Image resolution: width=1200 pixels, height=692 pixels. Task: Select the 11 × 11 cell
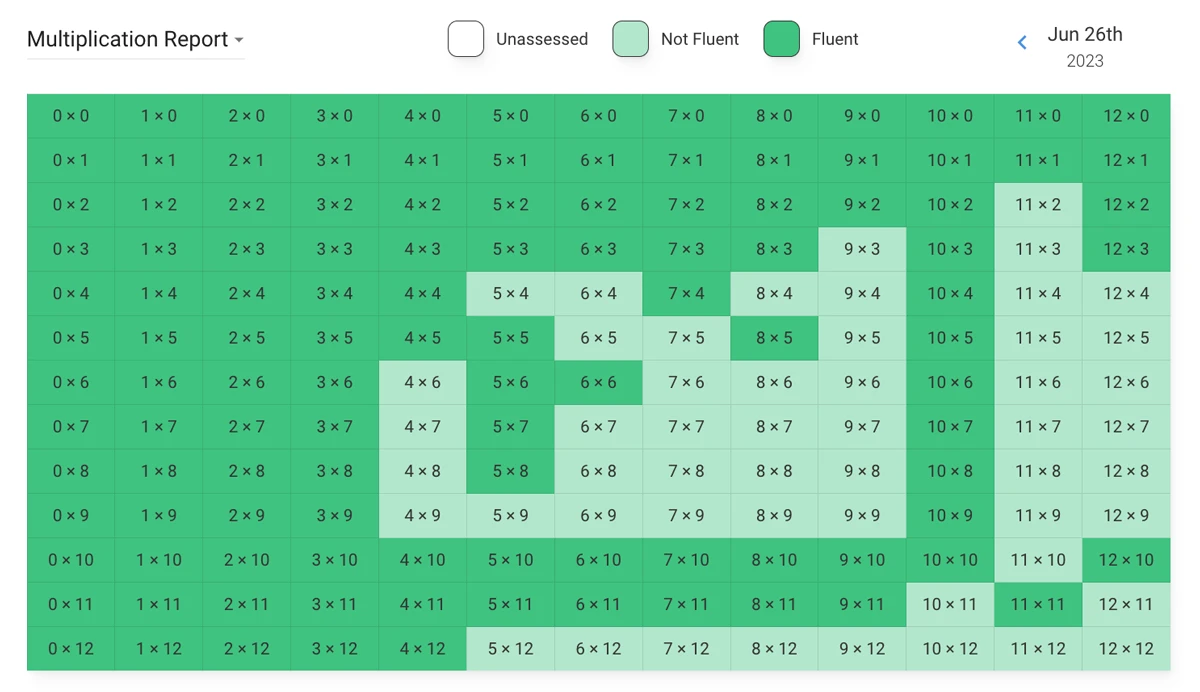click(1038, 604)
